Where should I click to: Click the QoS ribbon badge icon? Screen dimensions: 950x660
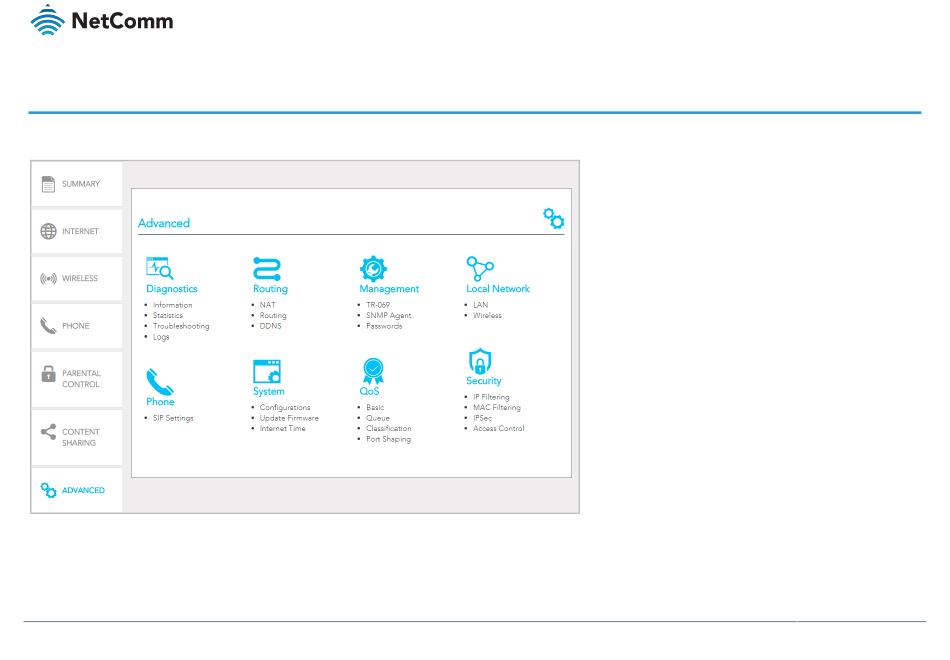pos(372,371)
